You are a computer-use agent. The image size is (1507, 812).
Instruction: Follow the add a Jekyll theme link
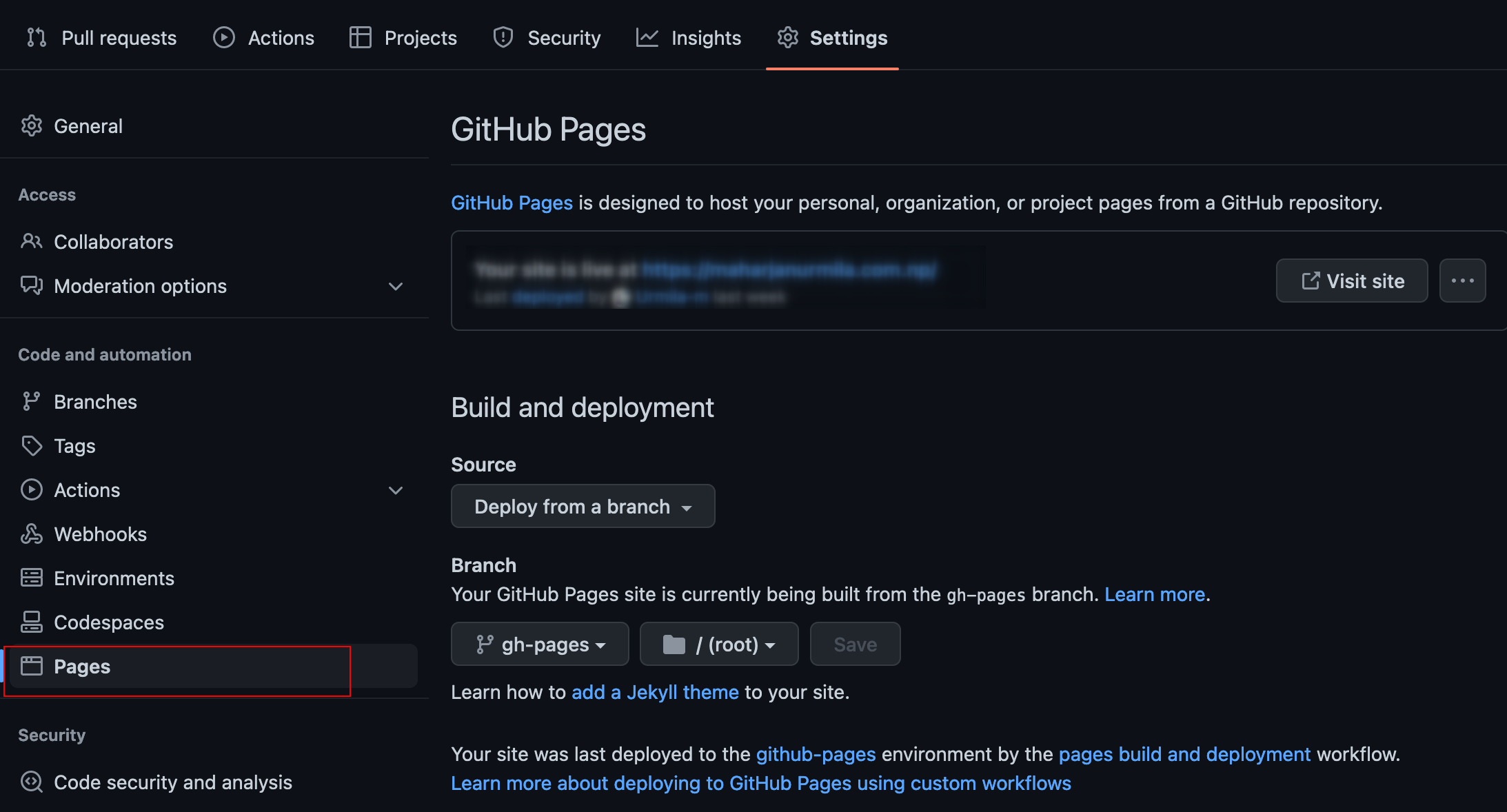[x=655, y=692]
